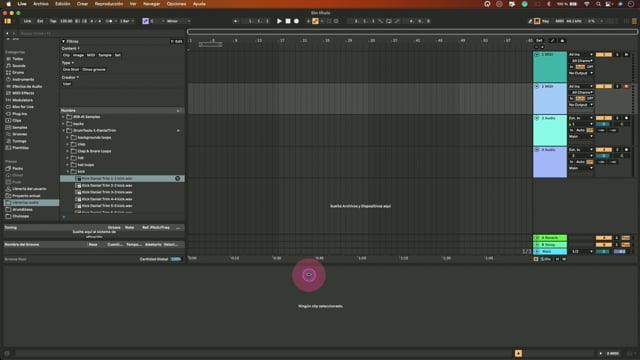640x360 pixels.
Task: Open the Edición menu
Action: pos(62,4)
